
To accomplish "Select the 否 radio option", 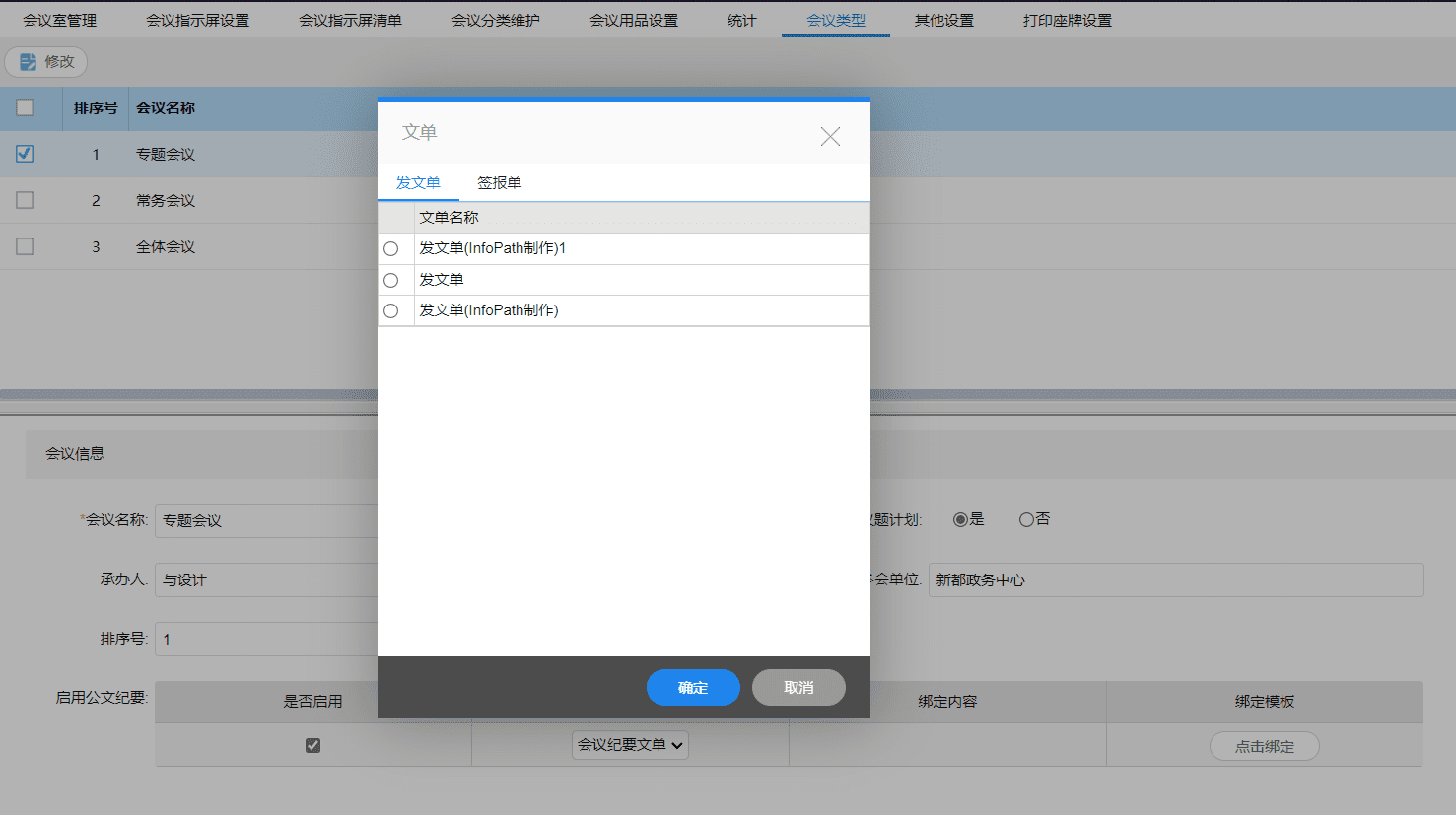I will tap(1026, 519).
